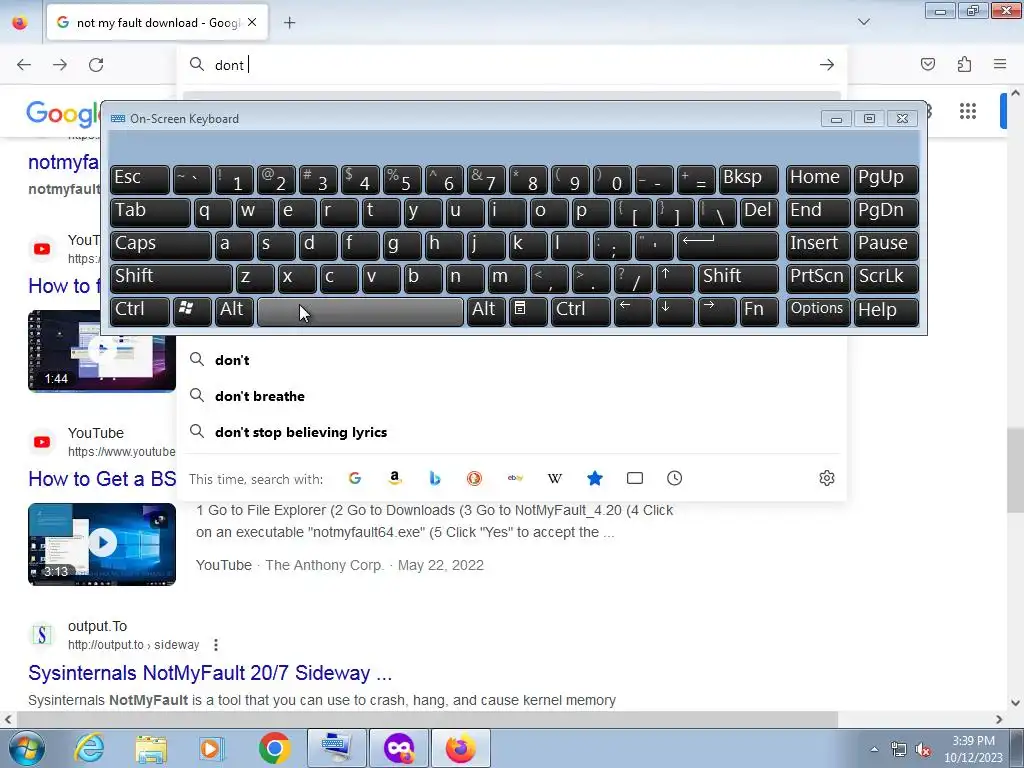Viewport: 1024px width, 768px height.
Task: Click the horizontal page scrollbar thumb
Action: [x=428, y=719]
